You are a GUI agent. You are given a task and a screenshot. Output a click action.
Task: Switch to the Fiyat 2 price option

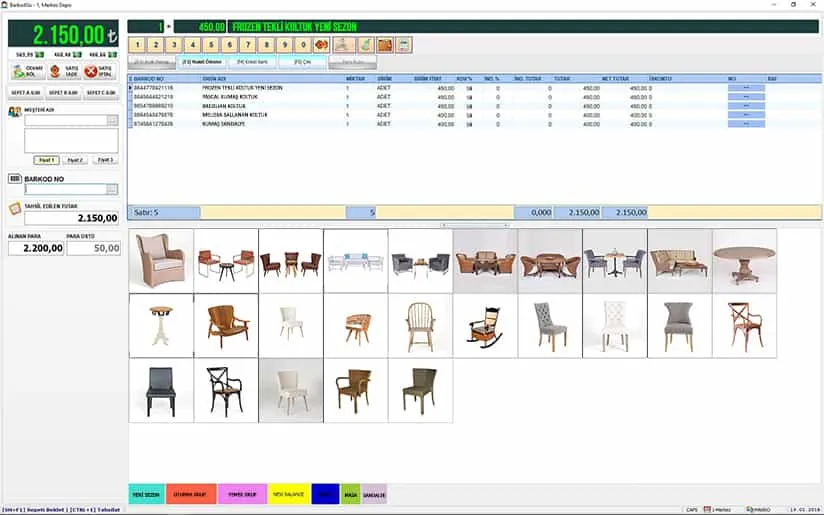75,160
